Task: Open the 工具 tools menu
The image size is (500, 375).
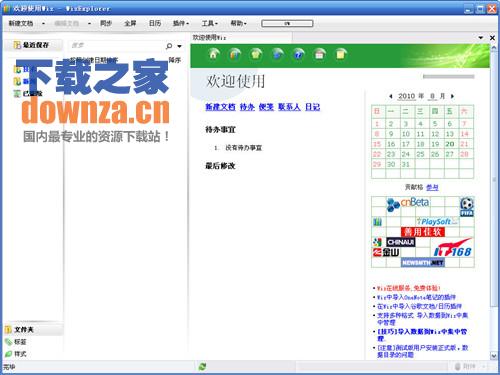Action: [209, 23]
